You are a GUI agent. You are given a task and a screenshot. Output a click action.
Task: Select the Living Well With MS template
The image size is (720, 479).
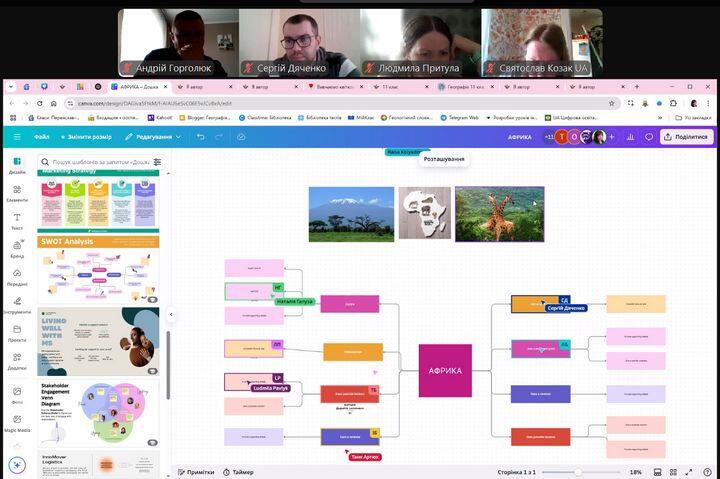(98, 342)
